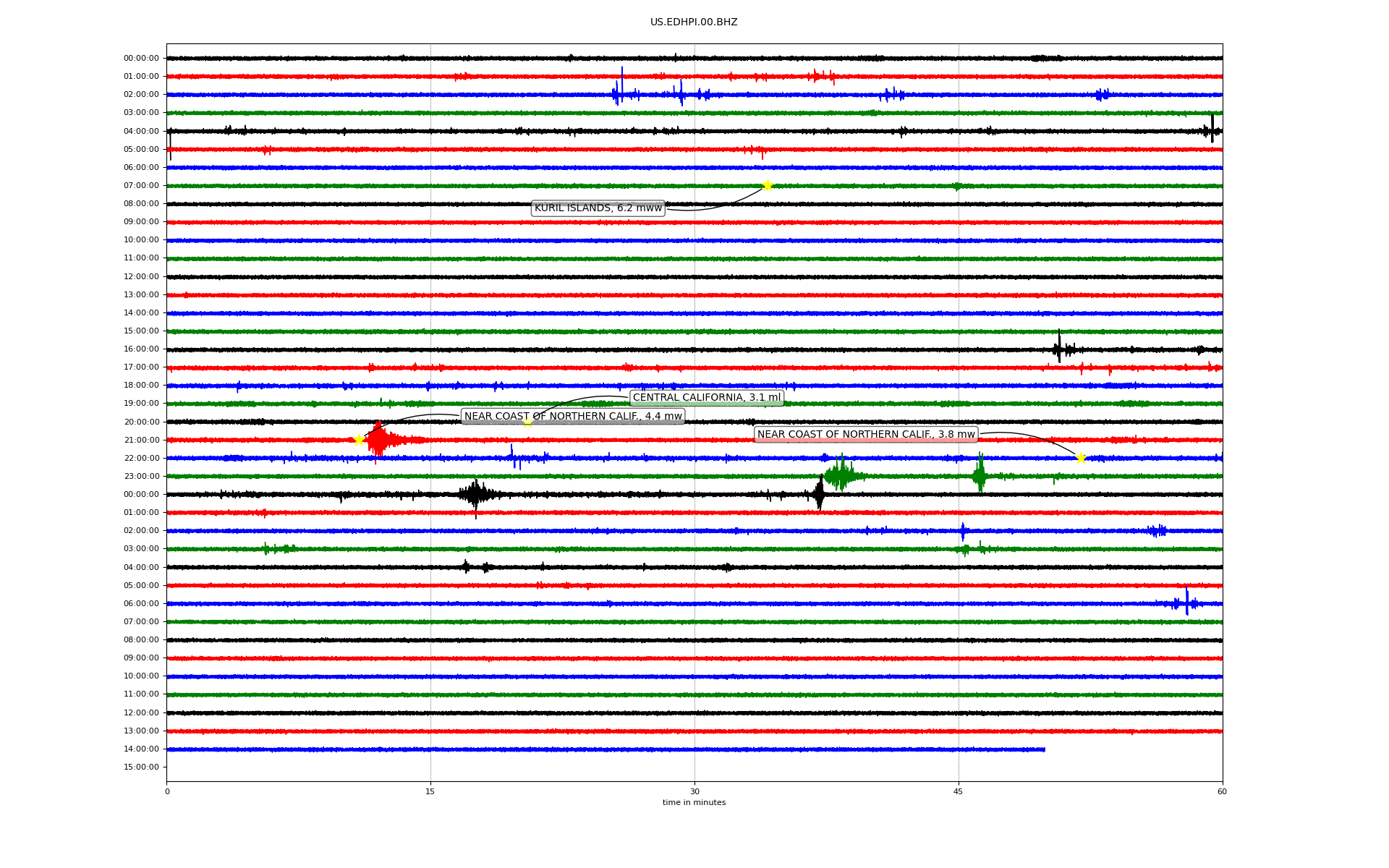This screenshot has height=868, width=1389.
Task: Click the 45 tick on the time axis
Action: pos(959,791)
